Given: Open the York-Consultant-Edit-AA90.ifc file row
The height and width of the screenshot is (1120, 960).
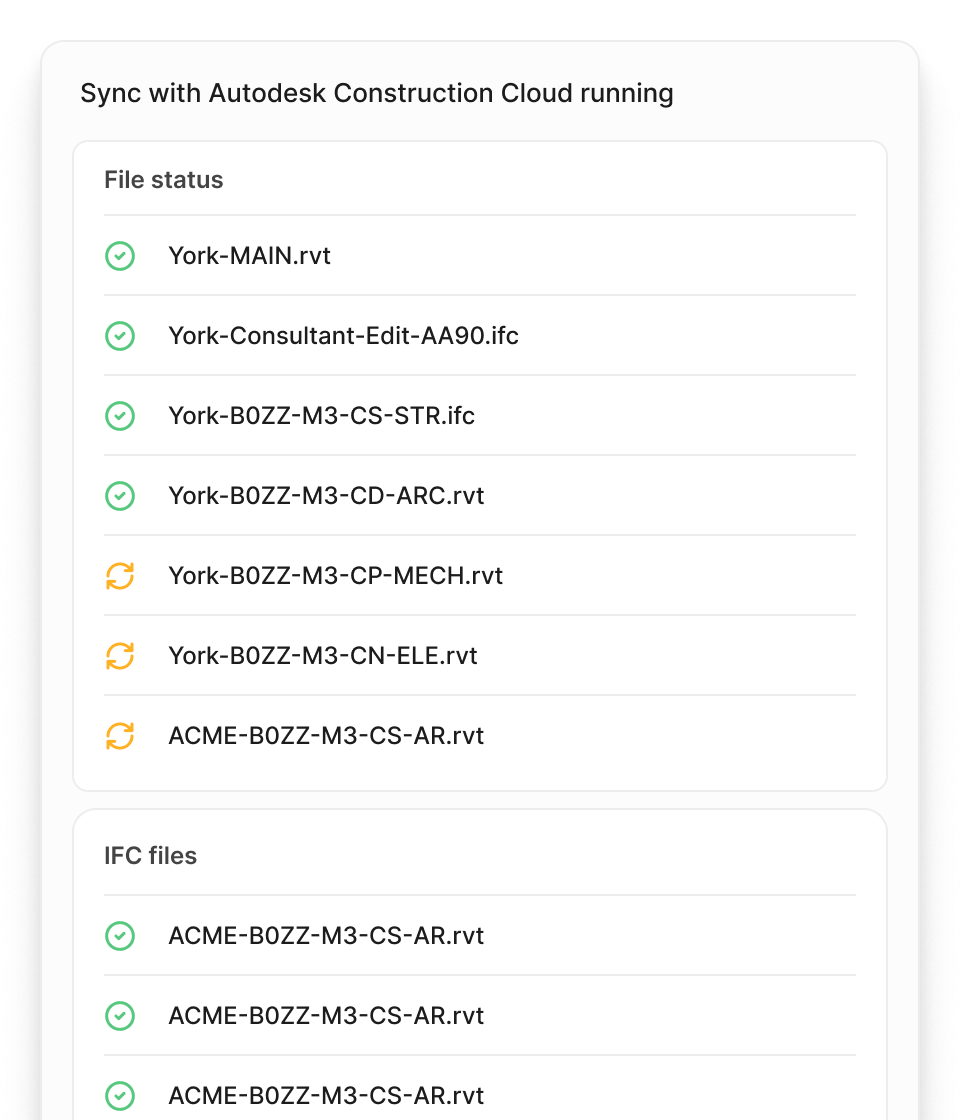Looking at the screenshot, I should click(x=342, y=336).
